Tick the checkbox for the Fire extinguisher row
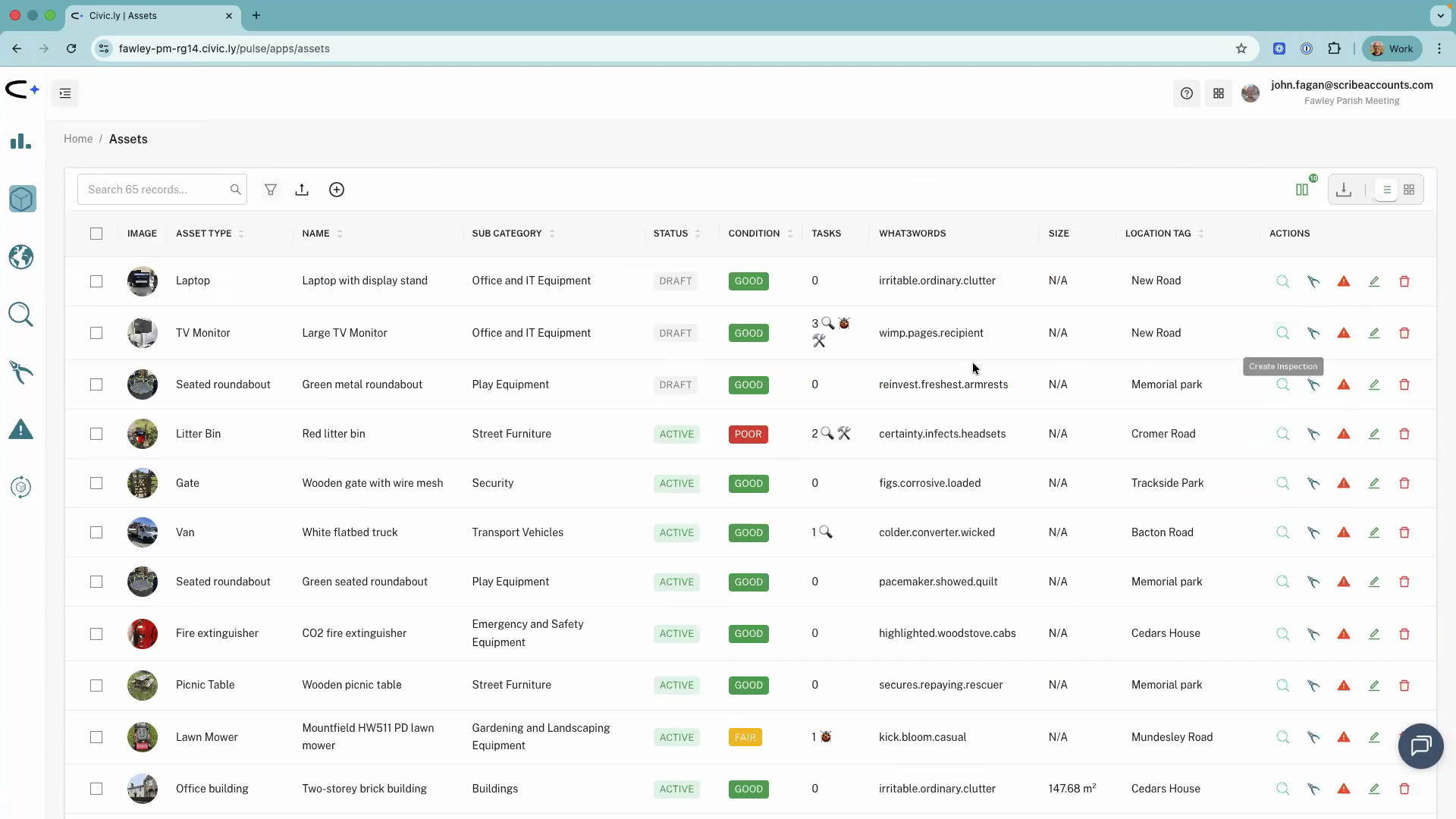Viewport: 1456px width, 819px height. 96,634
